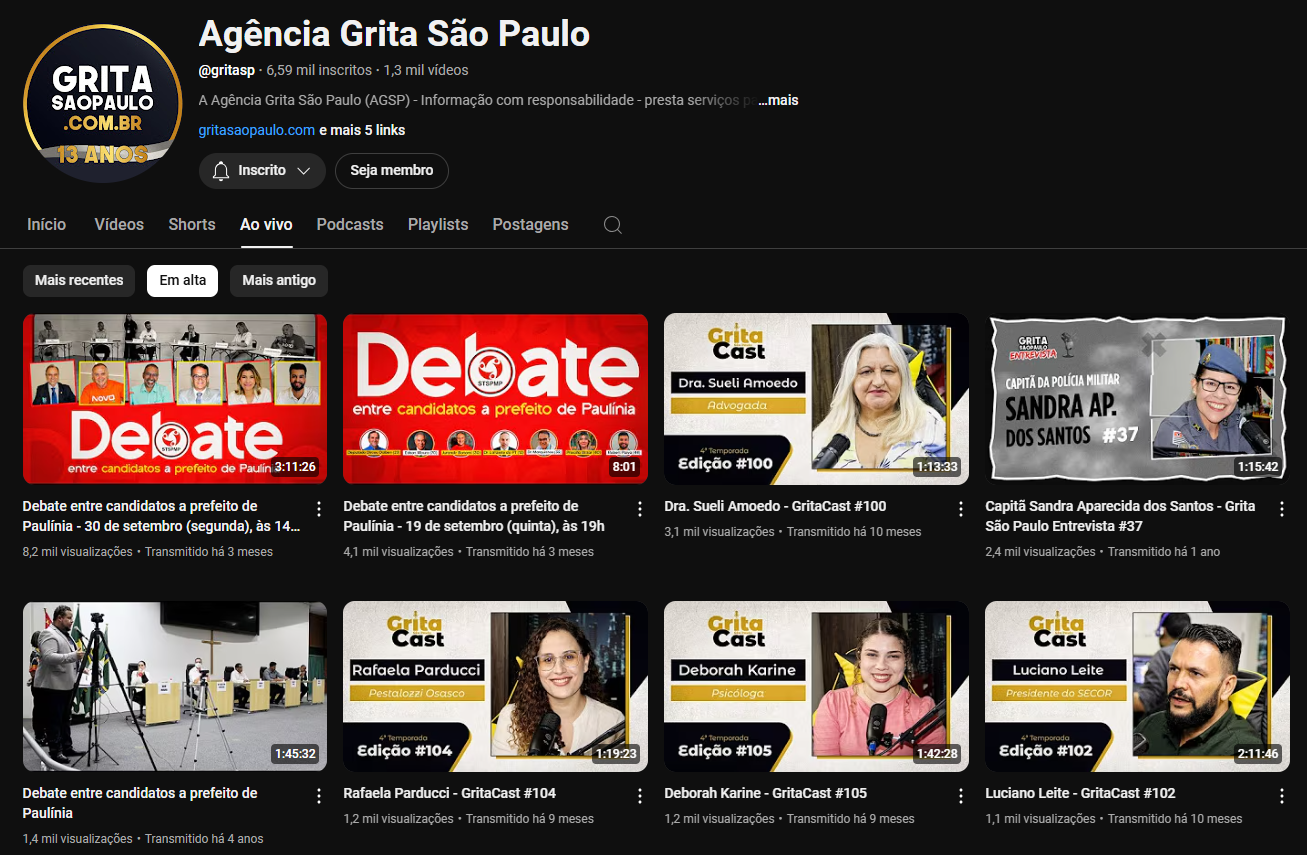Click "1,3 mil vídeos" text
The image size is (1307, 855).
coord(426,71)
